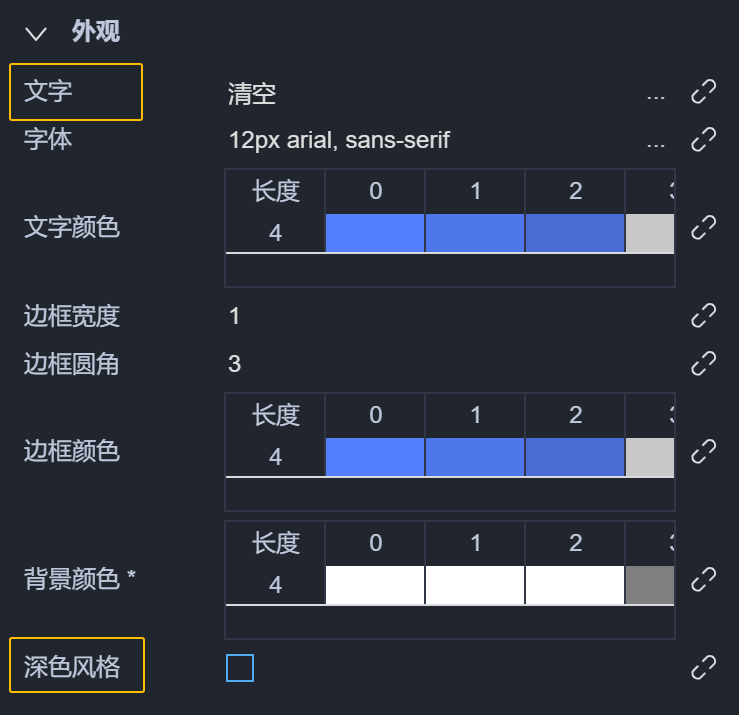Screen dimensions: 739x715
Task: Pick border color swatch at index 1
Action: 475,457
